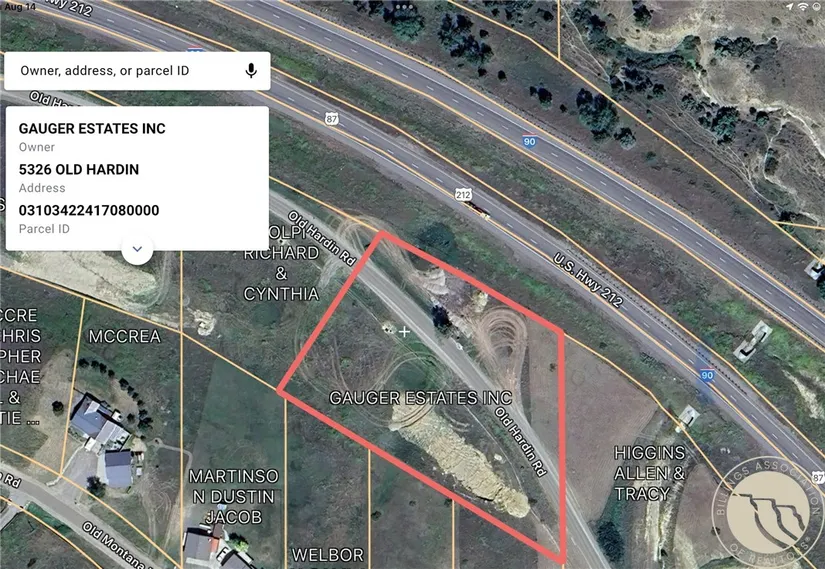The width and height of the screenshot is (825, 569).
Task: Click the lower I-90 shield on right
Action: coord(707,375)
